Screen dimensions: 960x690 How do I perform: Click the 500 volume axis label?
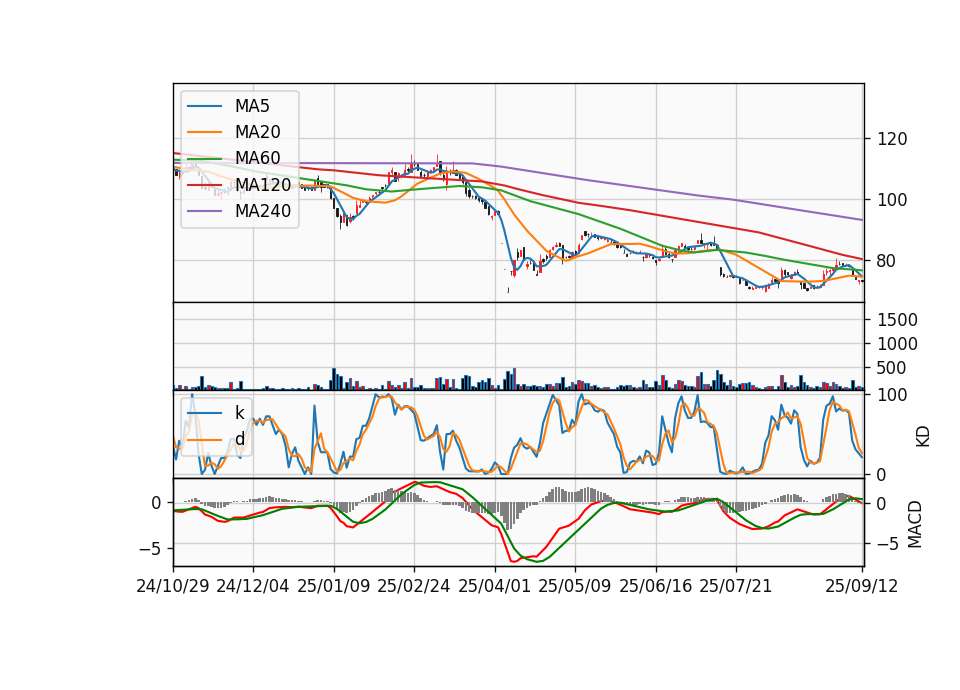pyautogui.click(x=892, y=368)
